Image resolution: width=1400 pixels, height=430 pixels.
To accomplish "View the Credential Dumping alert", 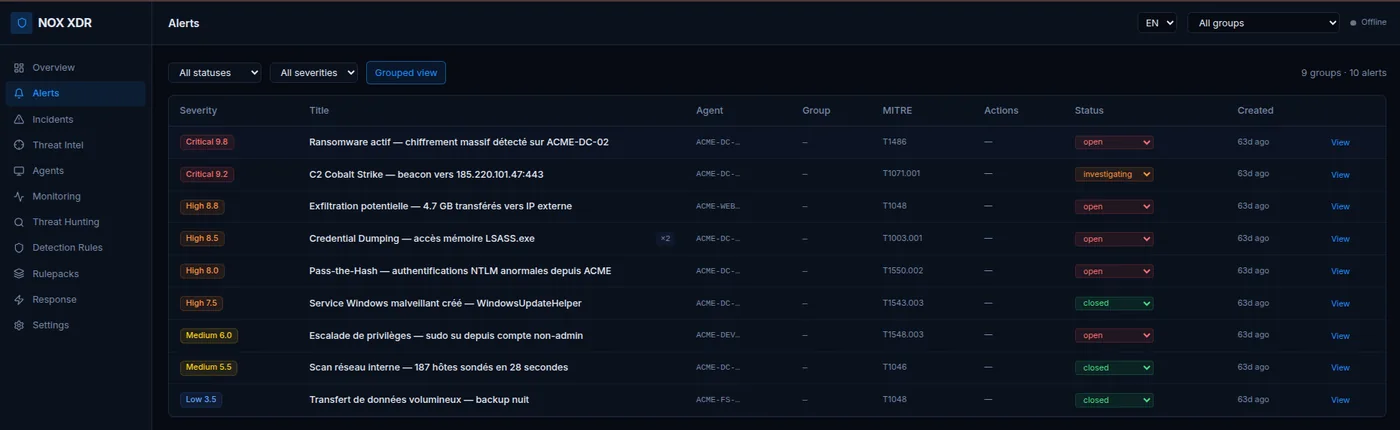I will pos(1340,239).
